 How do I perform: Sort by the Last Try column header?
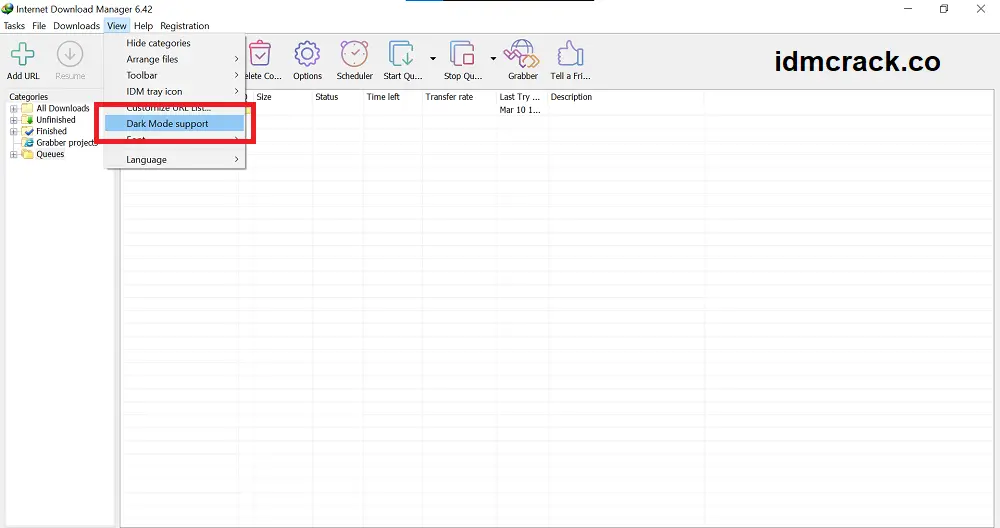click(522, 97)
